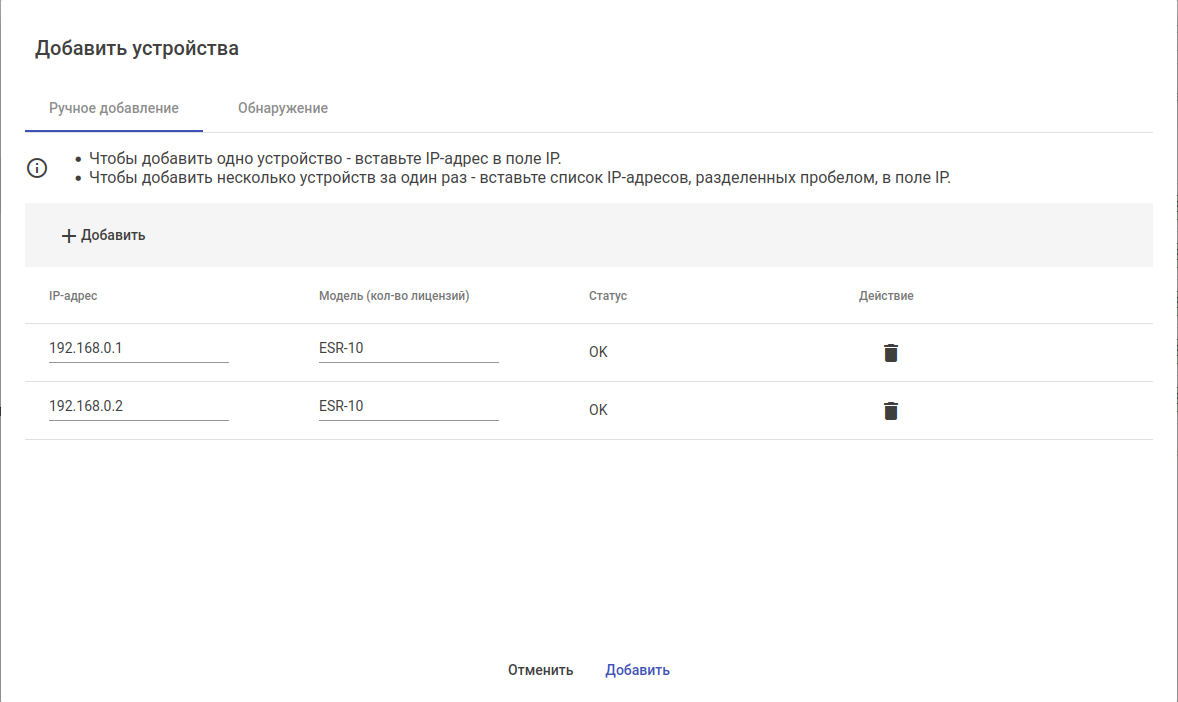Click the info icon beside instructions
Image resolution: width=1178 pixels, height=702 pixels.
(37, 168)
